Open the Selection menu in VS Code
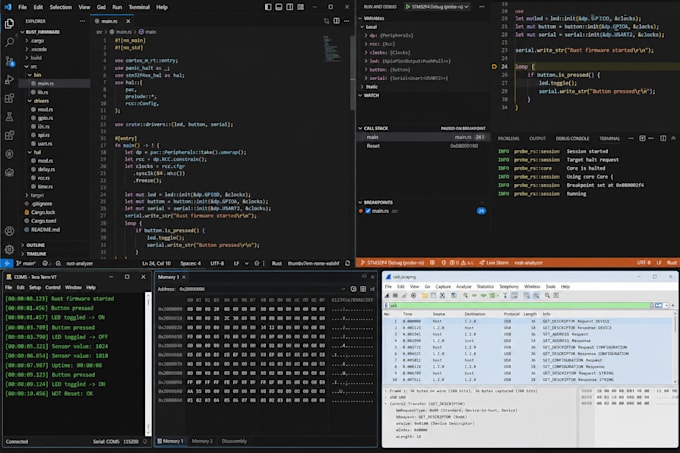680x453 pixels. click(x=61, y=7)
